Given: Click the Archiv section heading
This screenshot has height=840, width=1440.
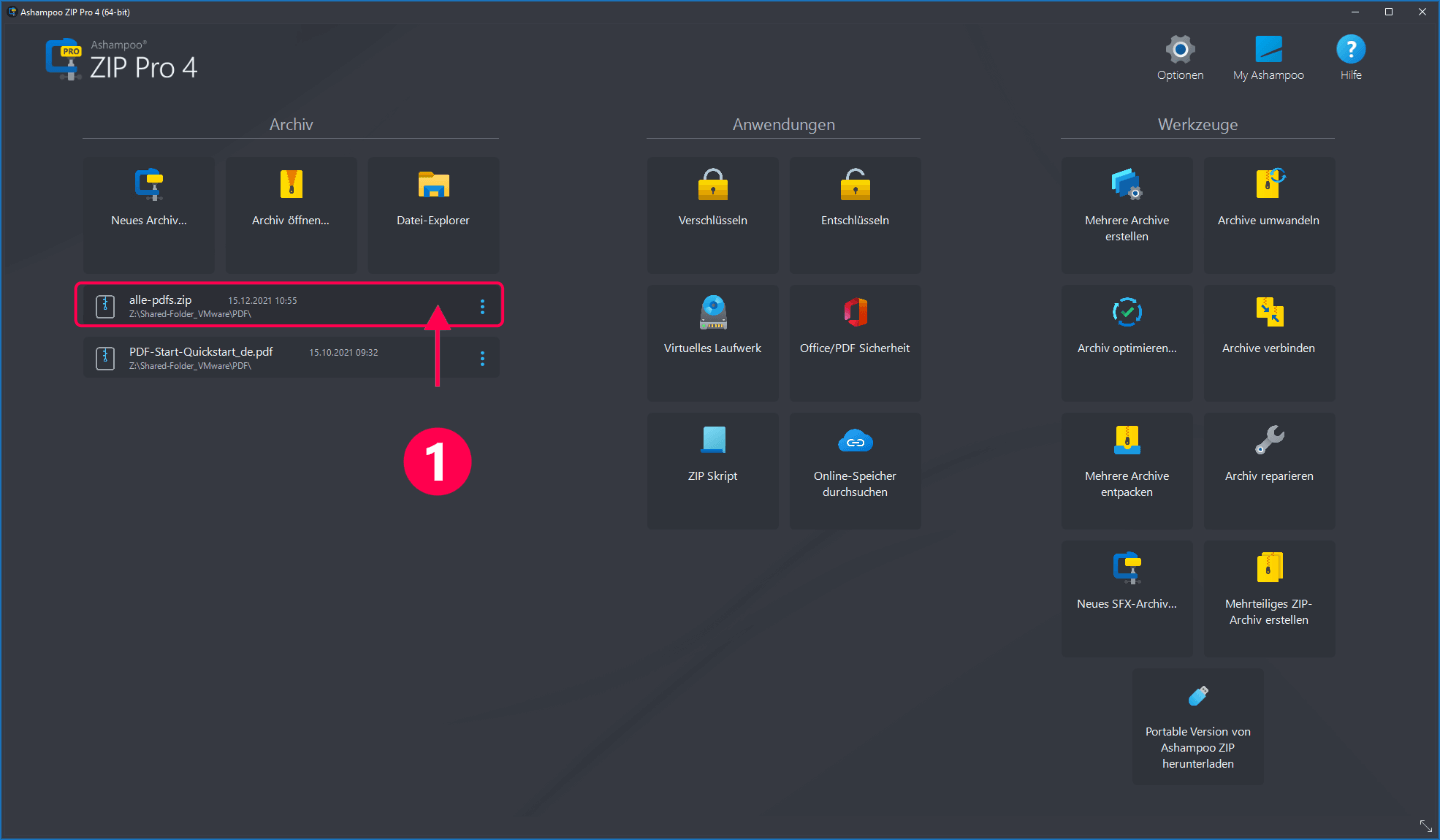Looking at the screenshot, I should coord(291,125).
